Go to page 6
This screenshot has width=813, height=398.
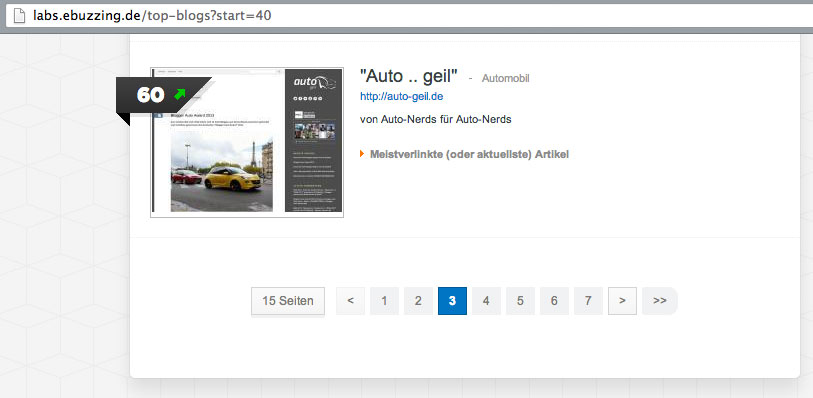coord(554,301)
